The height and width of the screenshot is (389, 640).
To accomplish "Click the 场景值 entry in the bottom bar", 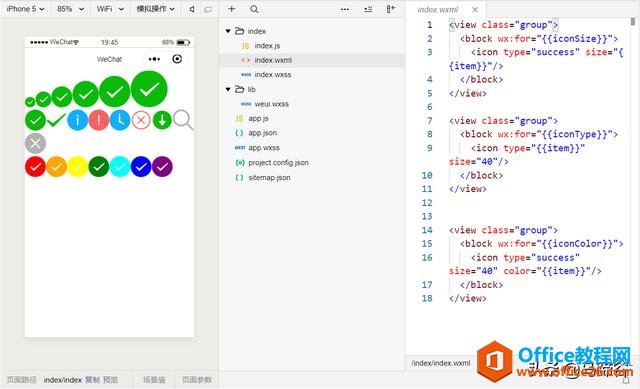I will pyautogui.click(x=154, y=380).
